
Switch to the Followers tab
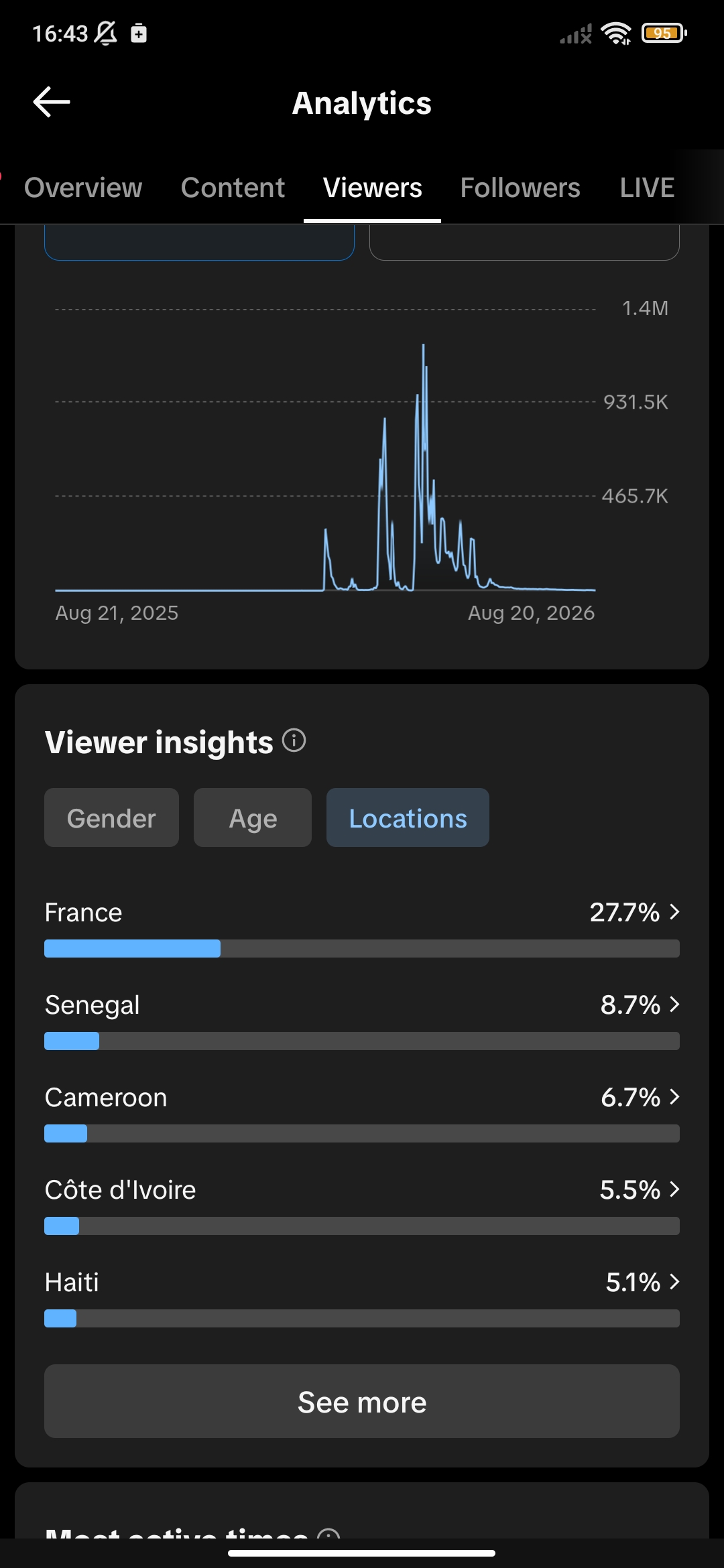click(x=520, y=188)
